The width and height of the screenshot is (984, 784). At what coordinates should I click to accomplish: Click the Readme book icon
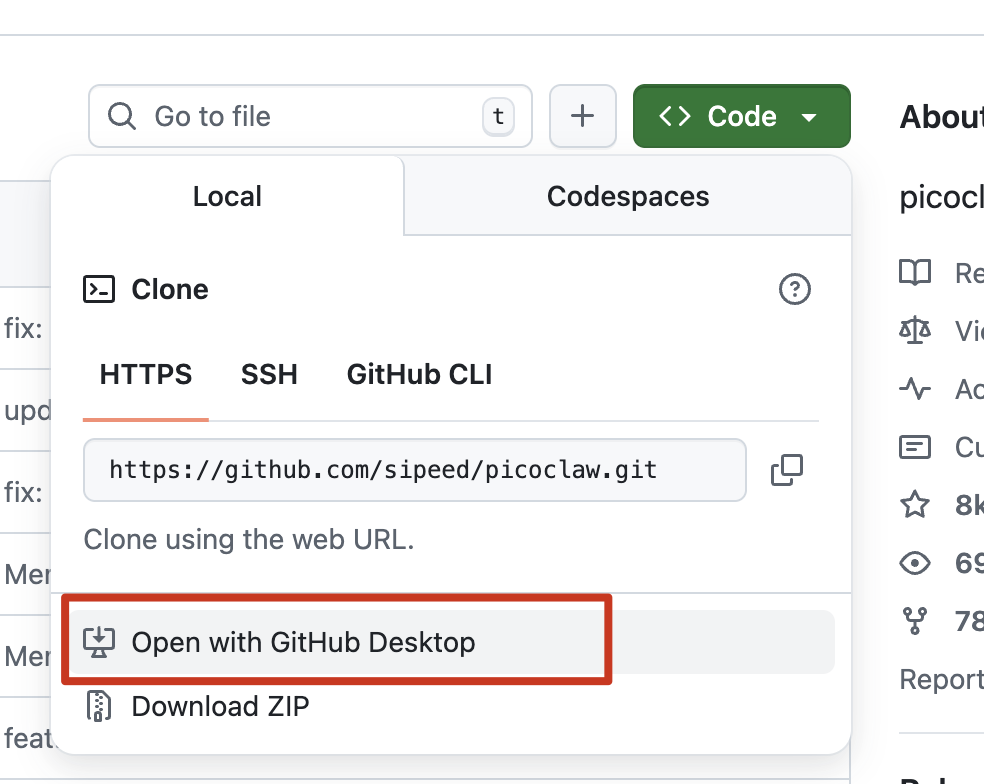(915, 272)
